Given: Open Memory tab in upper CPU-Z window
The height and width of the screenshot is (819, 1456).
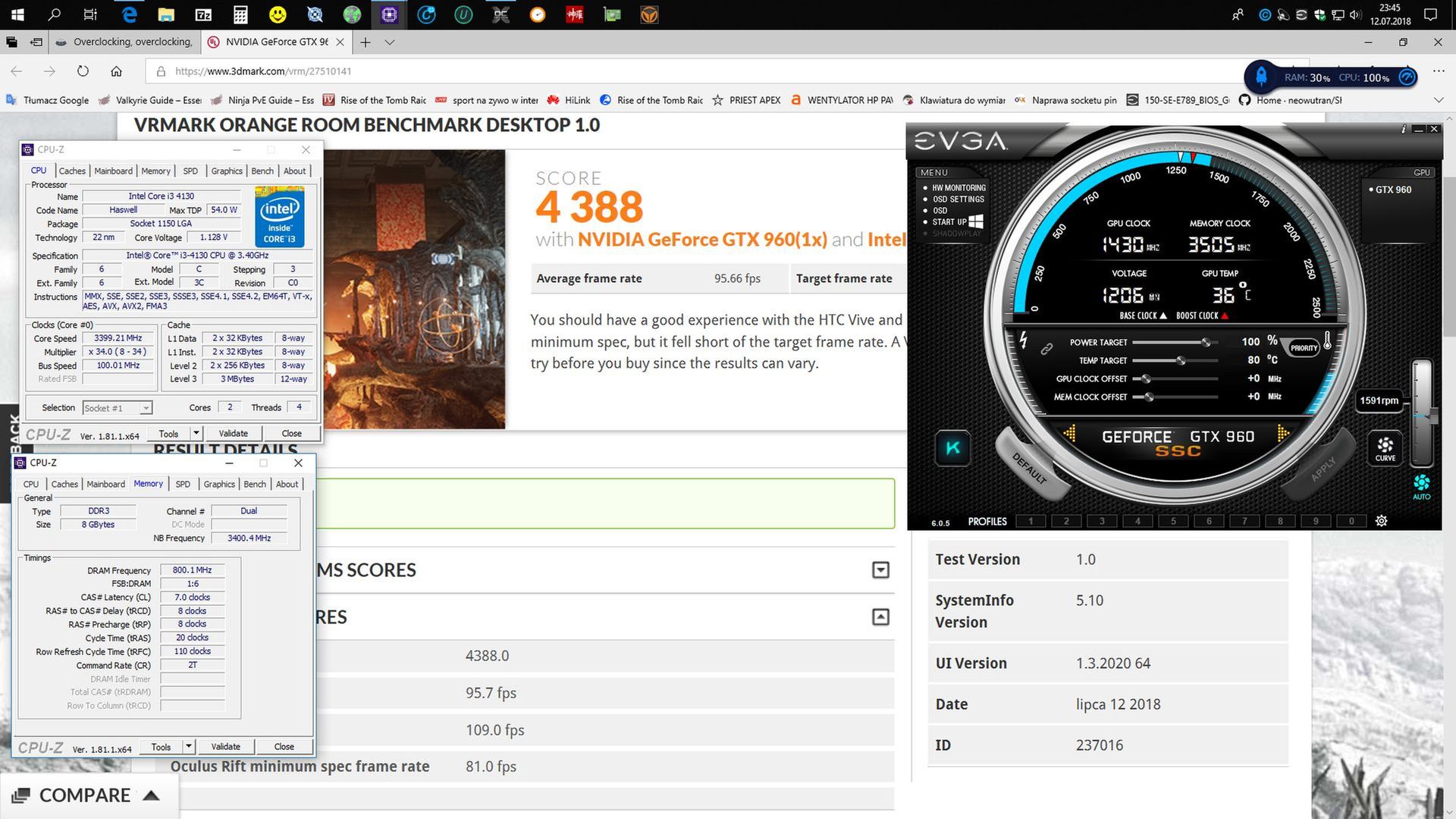Looking at the screenshot, I should tap(155, 171).
